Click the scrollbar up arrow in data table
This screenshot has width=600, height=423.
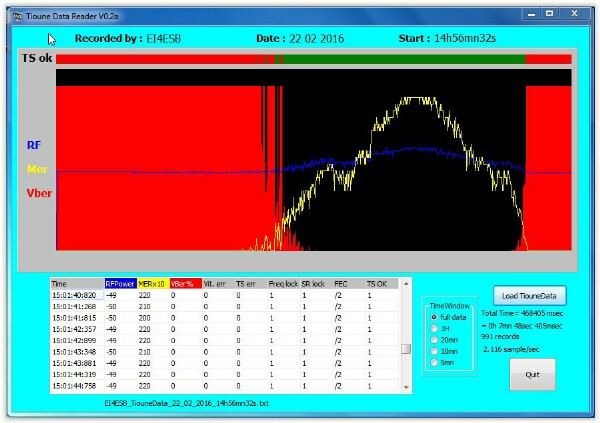click(x=406, y=283)
